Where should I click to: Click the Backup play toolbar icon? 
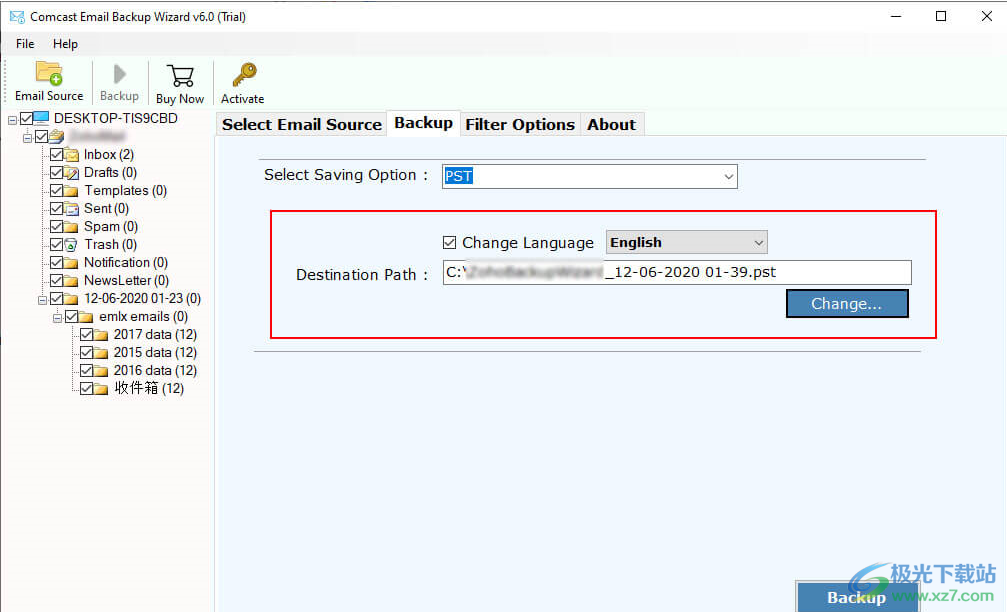119,74
